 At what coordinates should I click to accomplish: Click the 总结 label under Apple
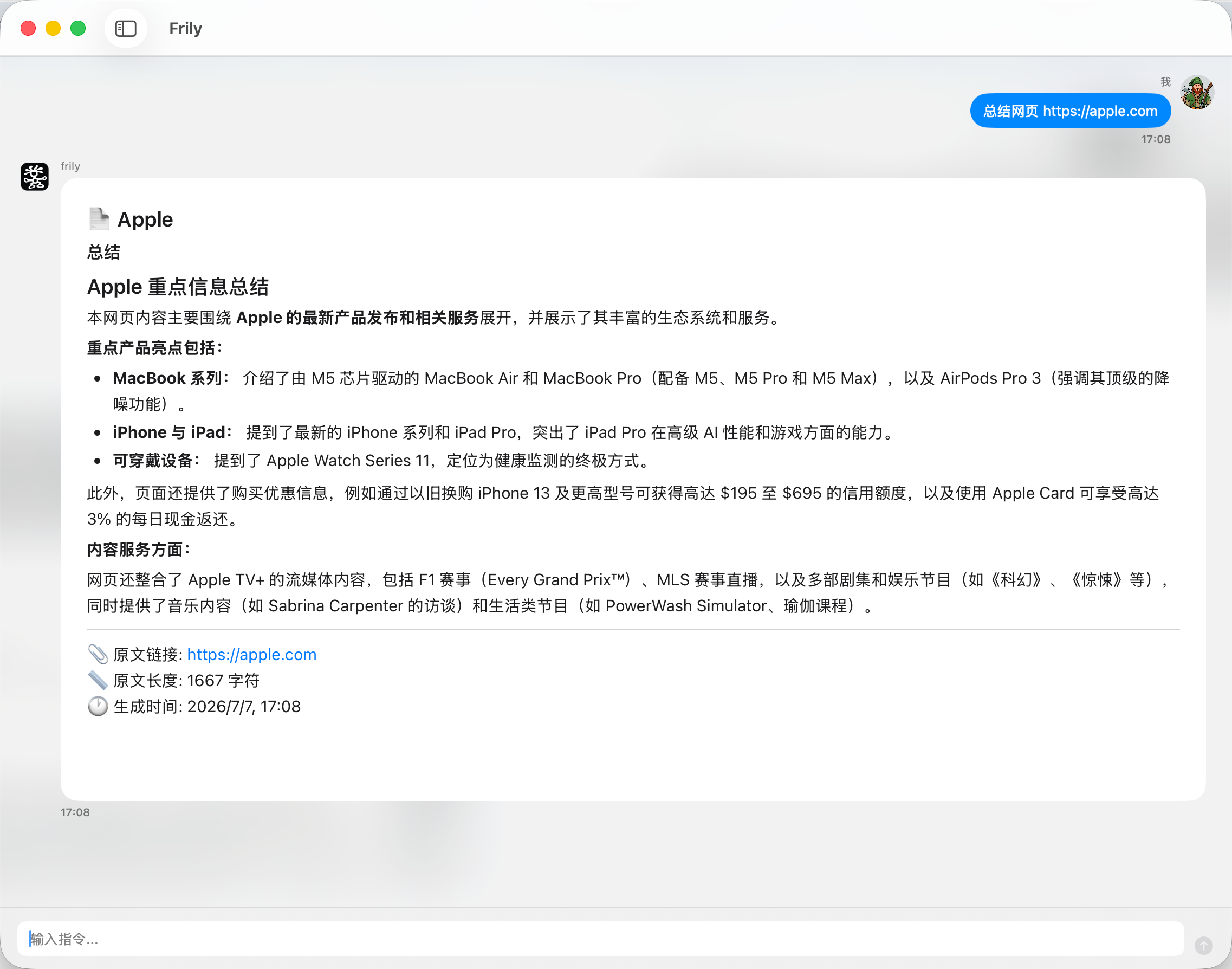(103, 252)
